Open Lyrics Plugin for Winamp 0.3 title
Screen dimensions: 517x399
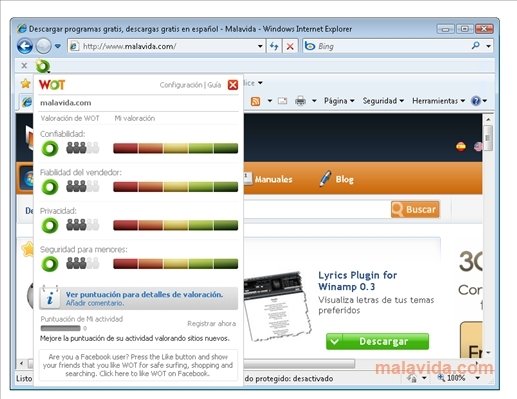pyautogui.click(x=358, y=281)
